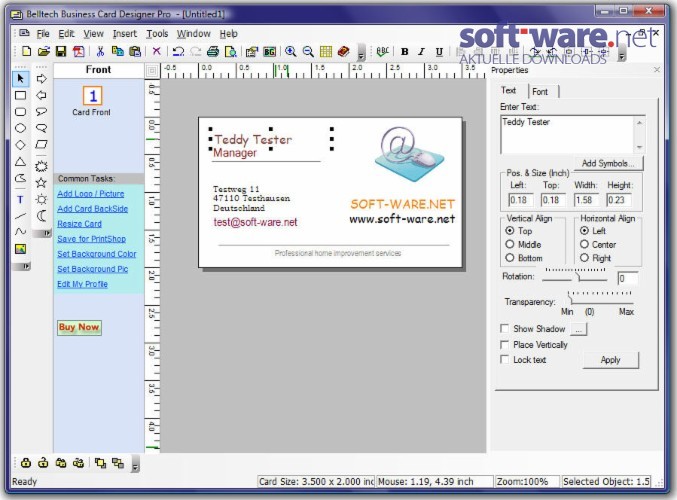The image size is (677, 500).
Task: Select the insert picture tool
Action: tap(20, 249)
